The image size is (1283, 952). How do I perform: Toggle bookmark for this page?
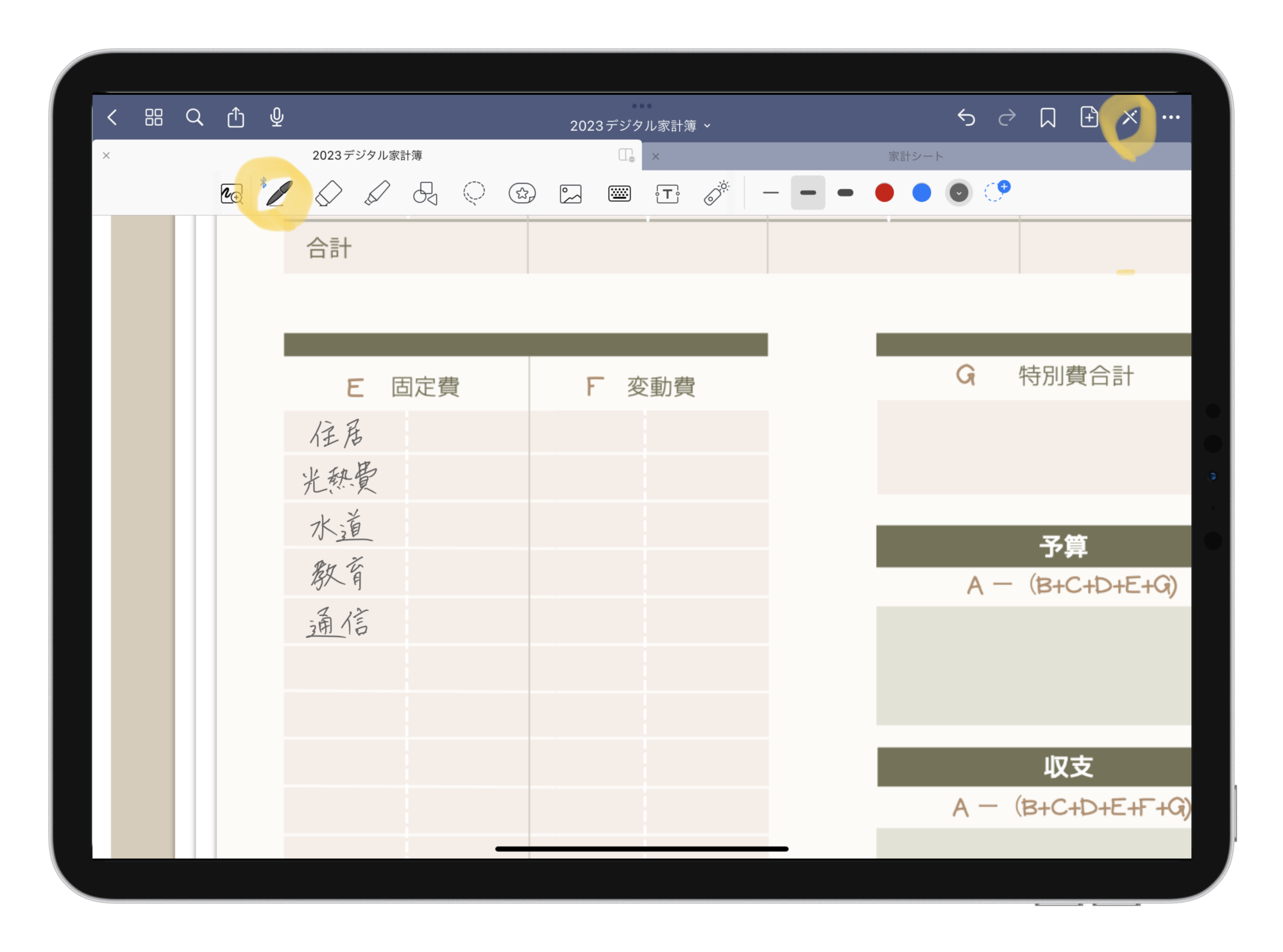pos(1048,117)
